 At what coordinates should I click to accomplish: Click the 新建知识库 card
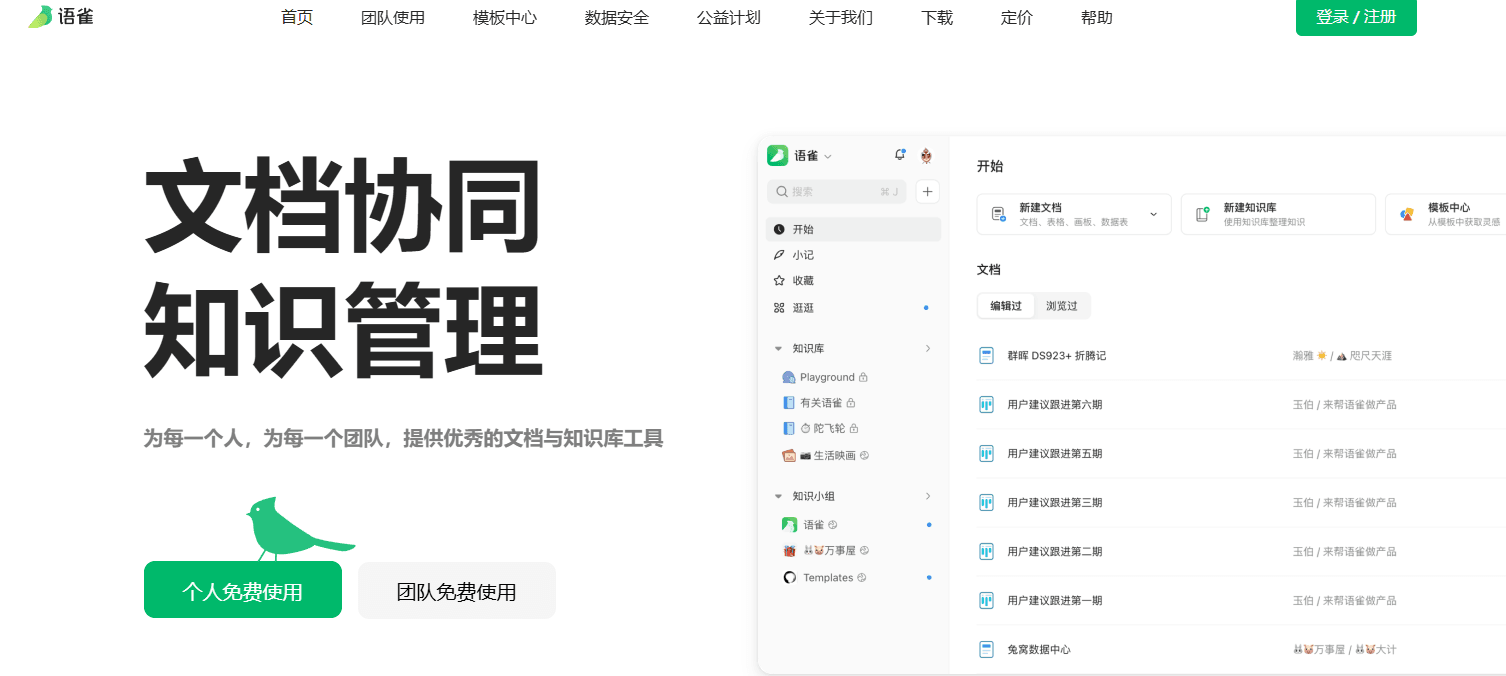point(1278,214)
